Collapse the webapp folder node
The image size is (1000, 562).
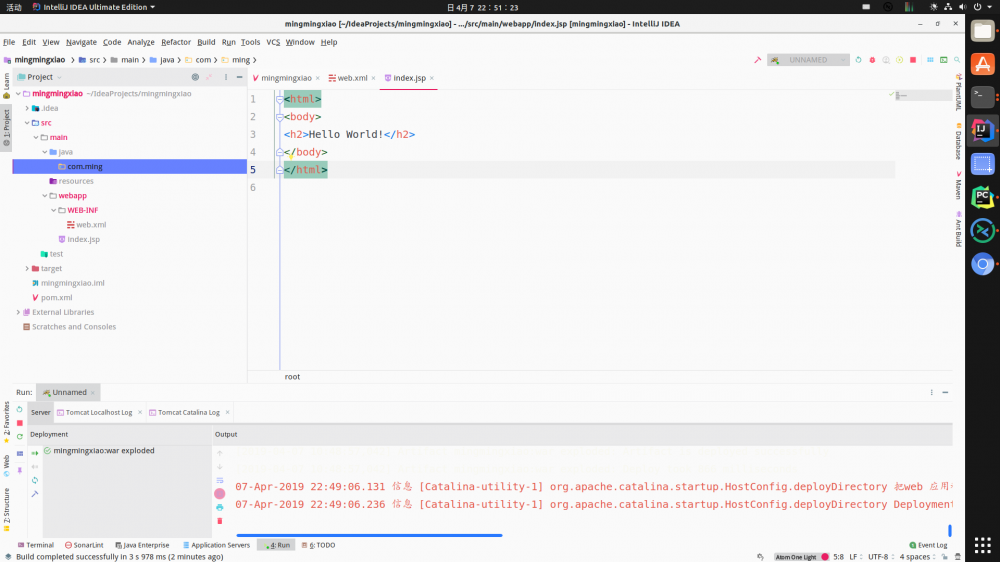coord(45,196)
